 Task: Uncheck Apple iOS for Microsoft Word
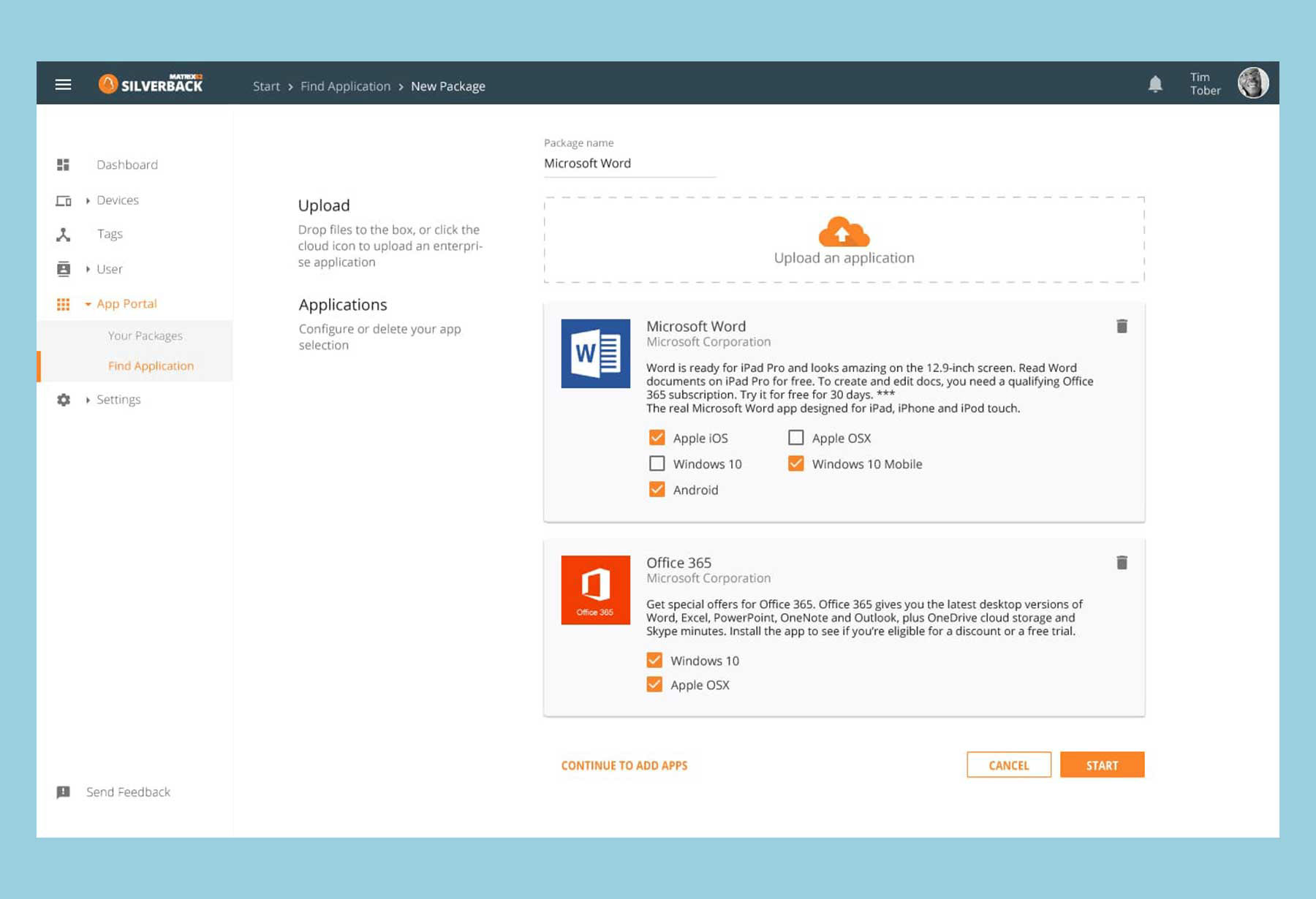pos(657,437)
